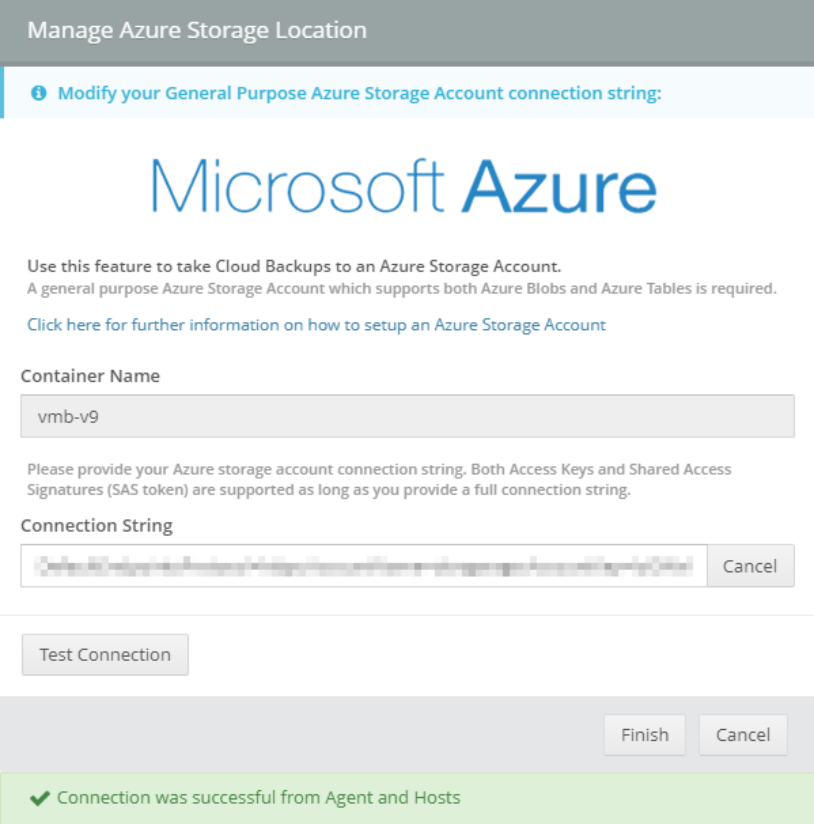Viewport: 814px width, 824px height.
Task: Focus the Connection String input field
Action: point(364,566)
